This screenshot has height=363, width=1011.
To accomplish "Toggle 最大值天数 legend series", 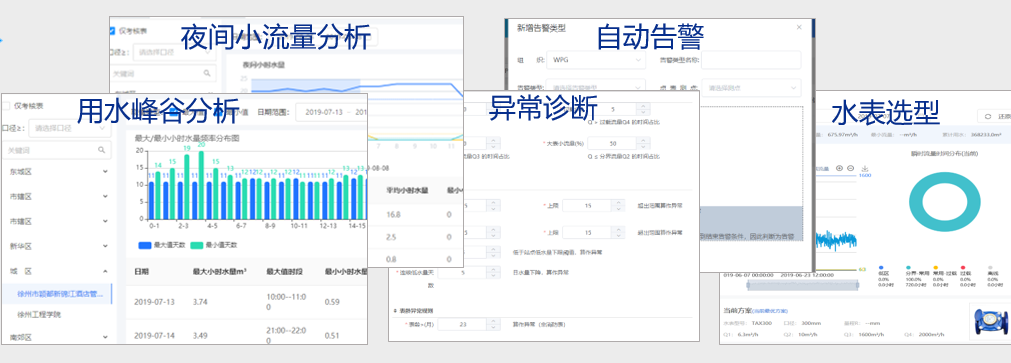I will pos(161,245).
